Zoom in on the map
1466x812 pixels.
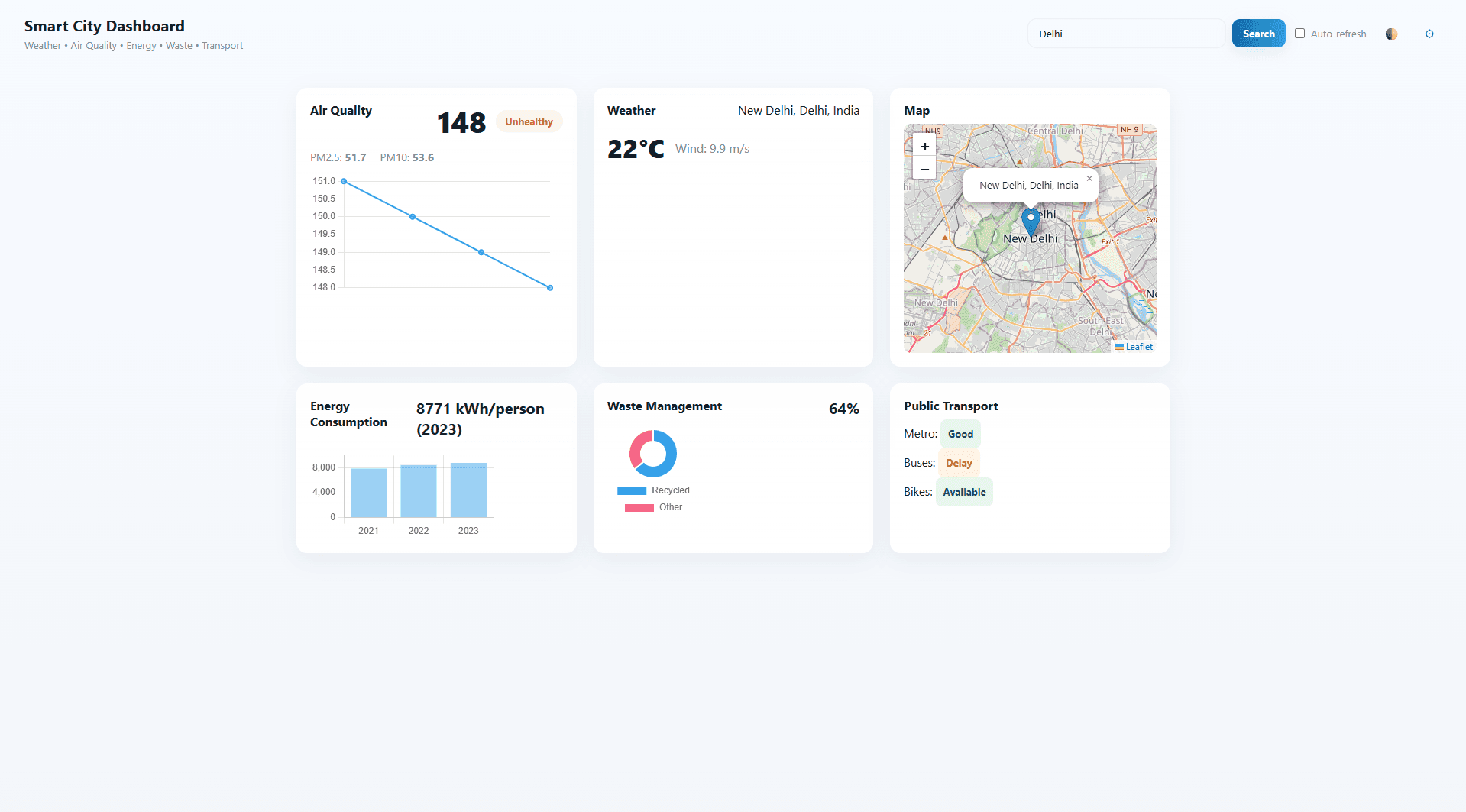click(x=924, y=147)
